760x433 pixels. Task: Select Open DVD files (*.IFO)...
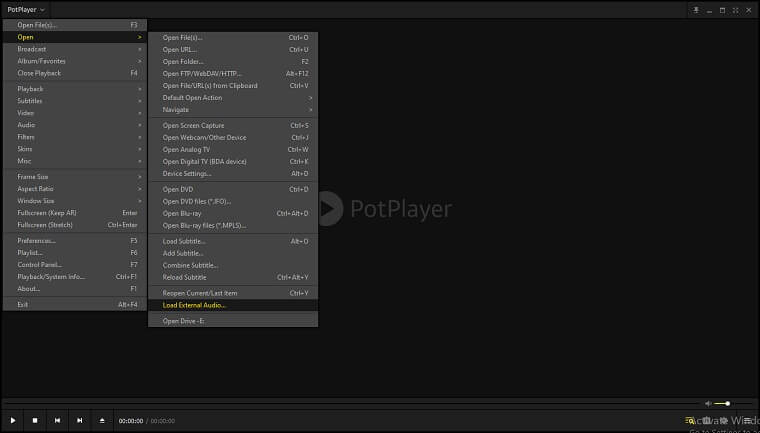pos(233,201)
